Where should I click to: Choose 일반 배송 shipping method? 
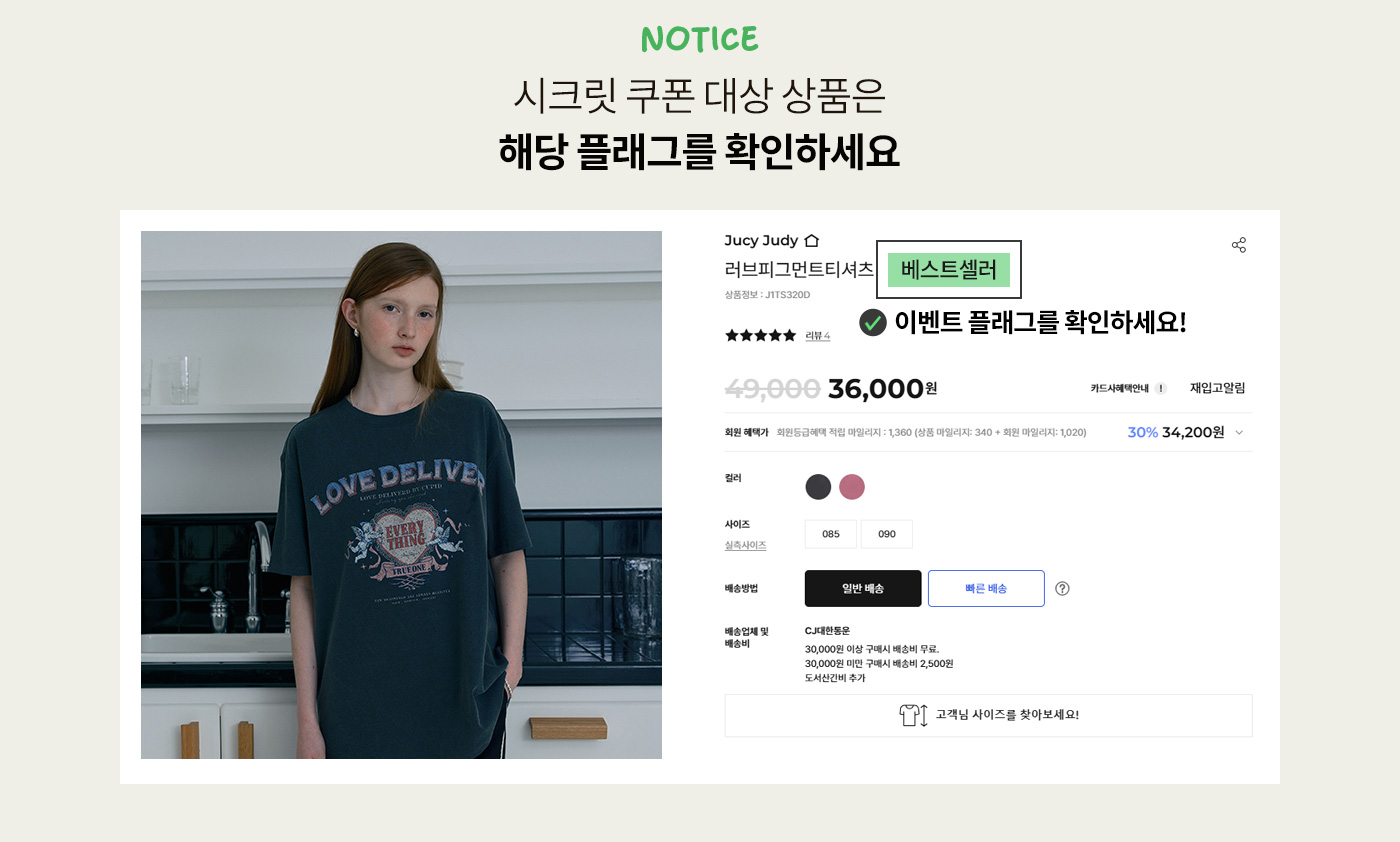(863, 588)
